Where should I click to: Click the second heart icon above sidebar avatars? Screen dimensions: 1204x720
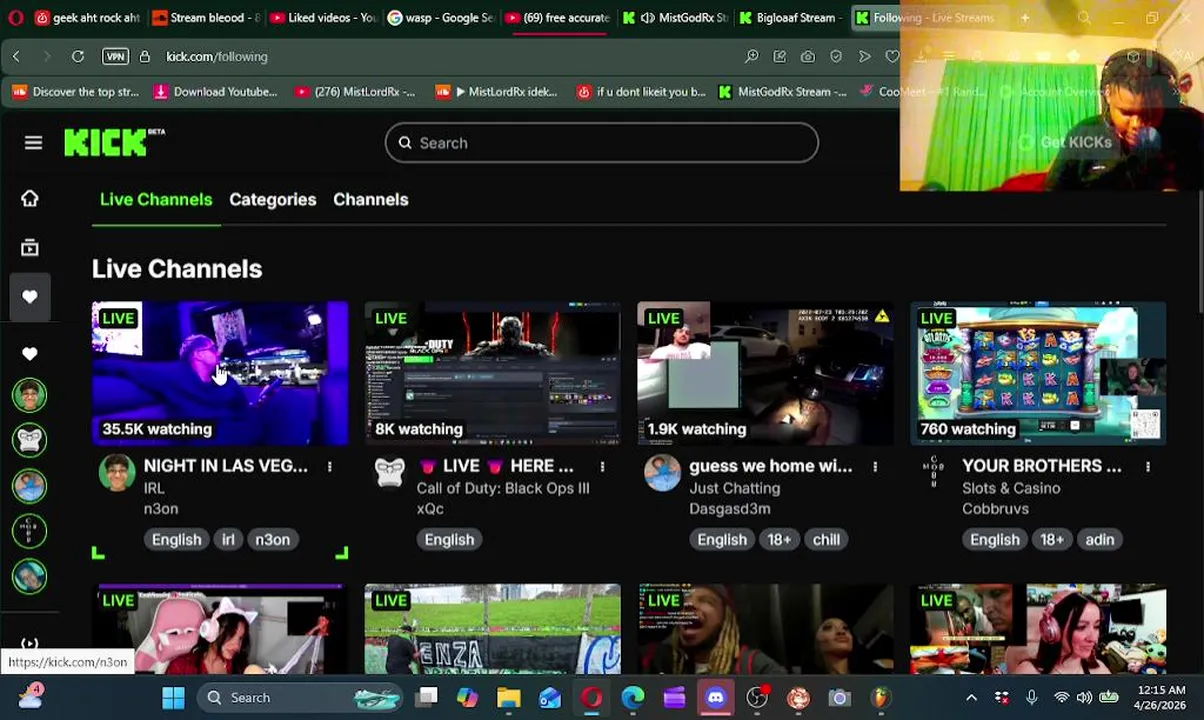point(29,353)
